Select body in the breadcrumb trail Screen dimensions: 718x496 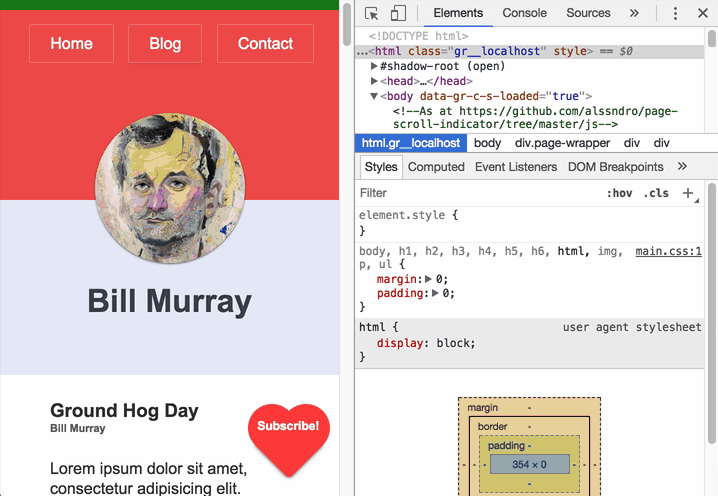tap(487, 143)
